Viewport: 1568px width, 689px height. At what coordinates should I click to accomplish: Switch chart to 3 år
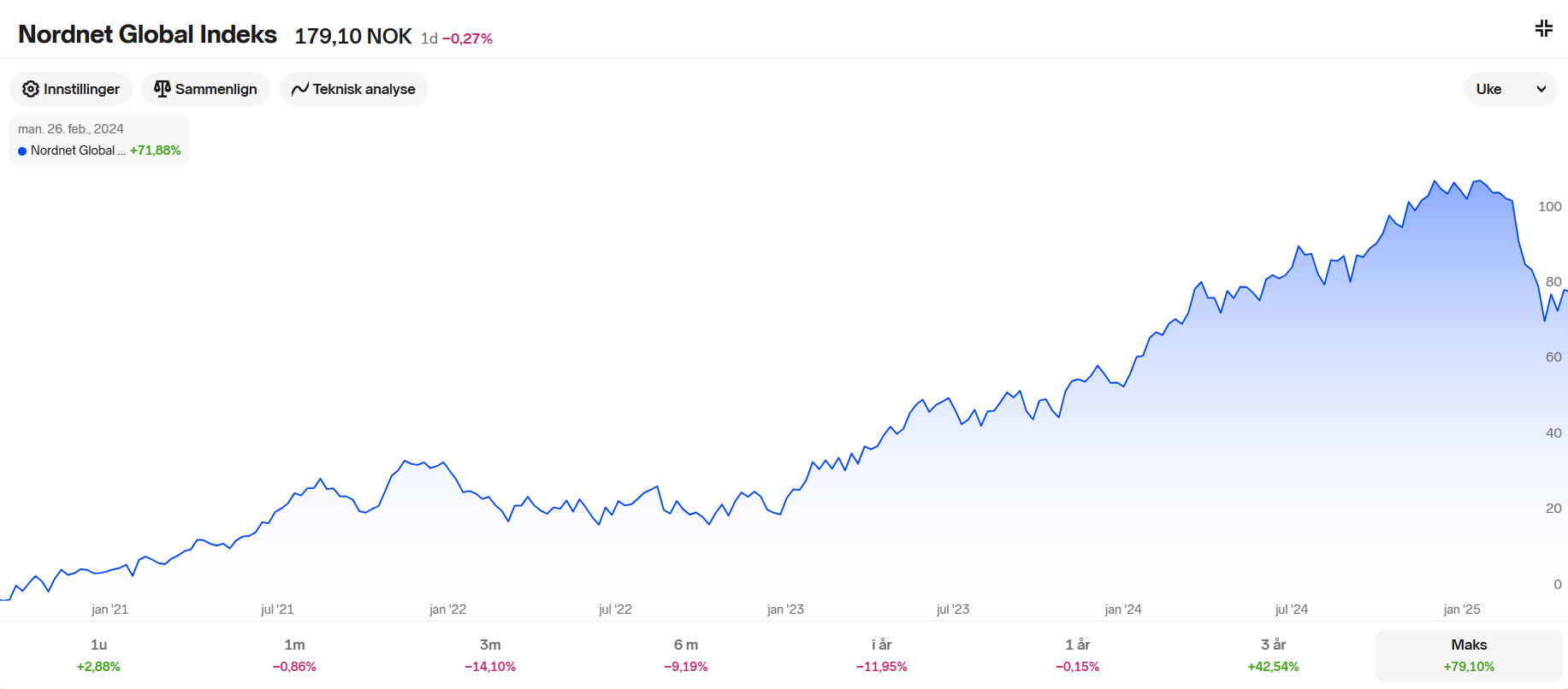1274,655
